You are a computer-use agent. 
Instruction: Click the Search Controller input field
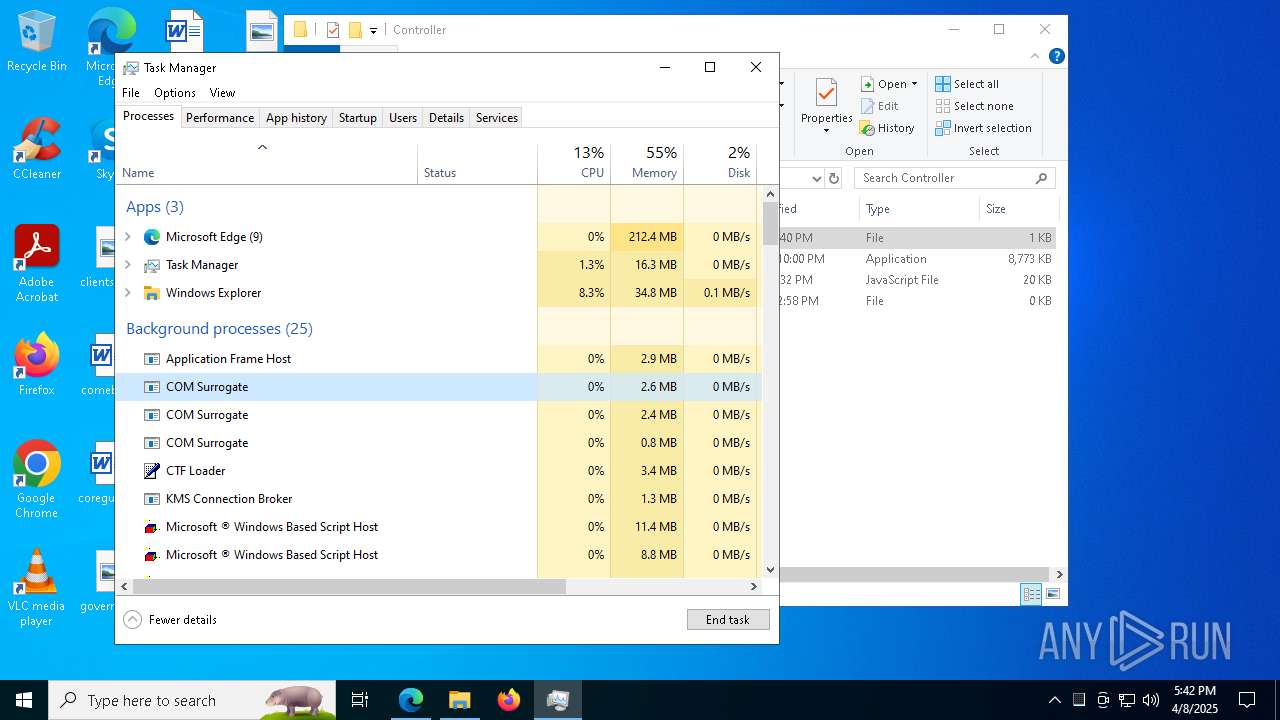tap(955, 178)
